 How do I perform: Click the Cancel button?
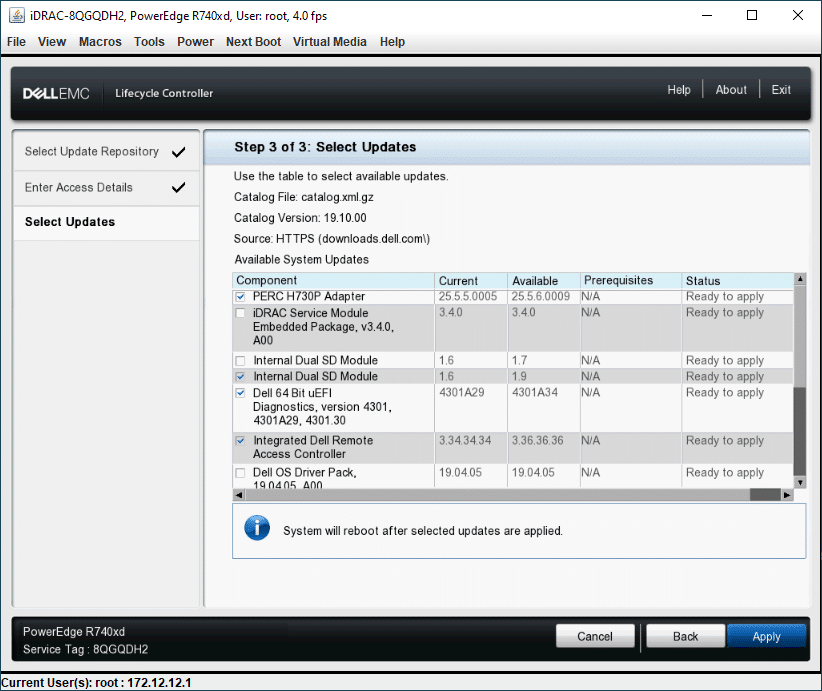coord(595,636)
